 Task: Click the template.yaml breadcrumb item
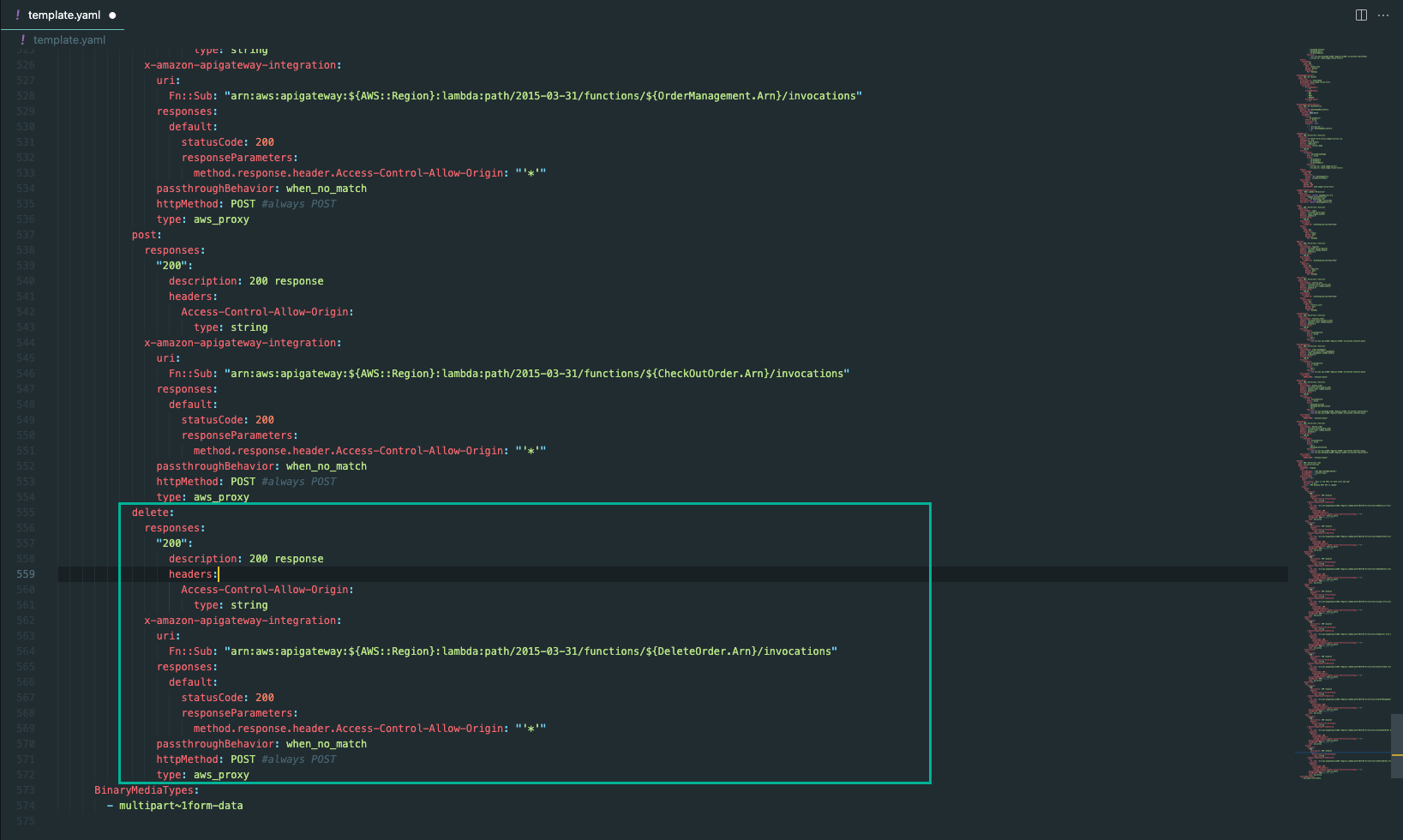[x=69, y=39]
